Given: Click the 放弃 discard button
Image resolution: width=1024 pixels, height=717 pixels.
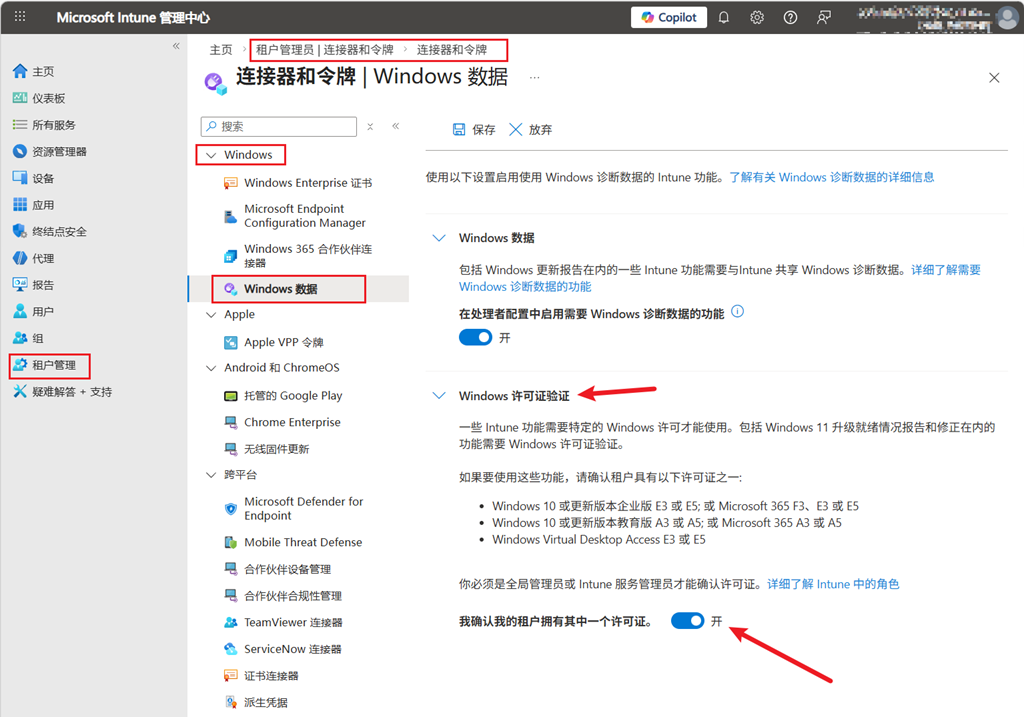Looking at the screenshot, I should [x=530, y=130].
